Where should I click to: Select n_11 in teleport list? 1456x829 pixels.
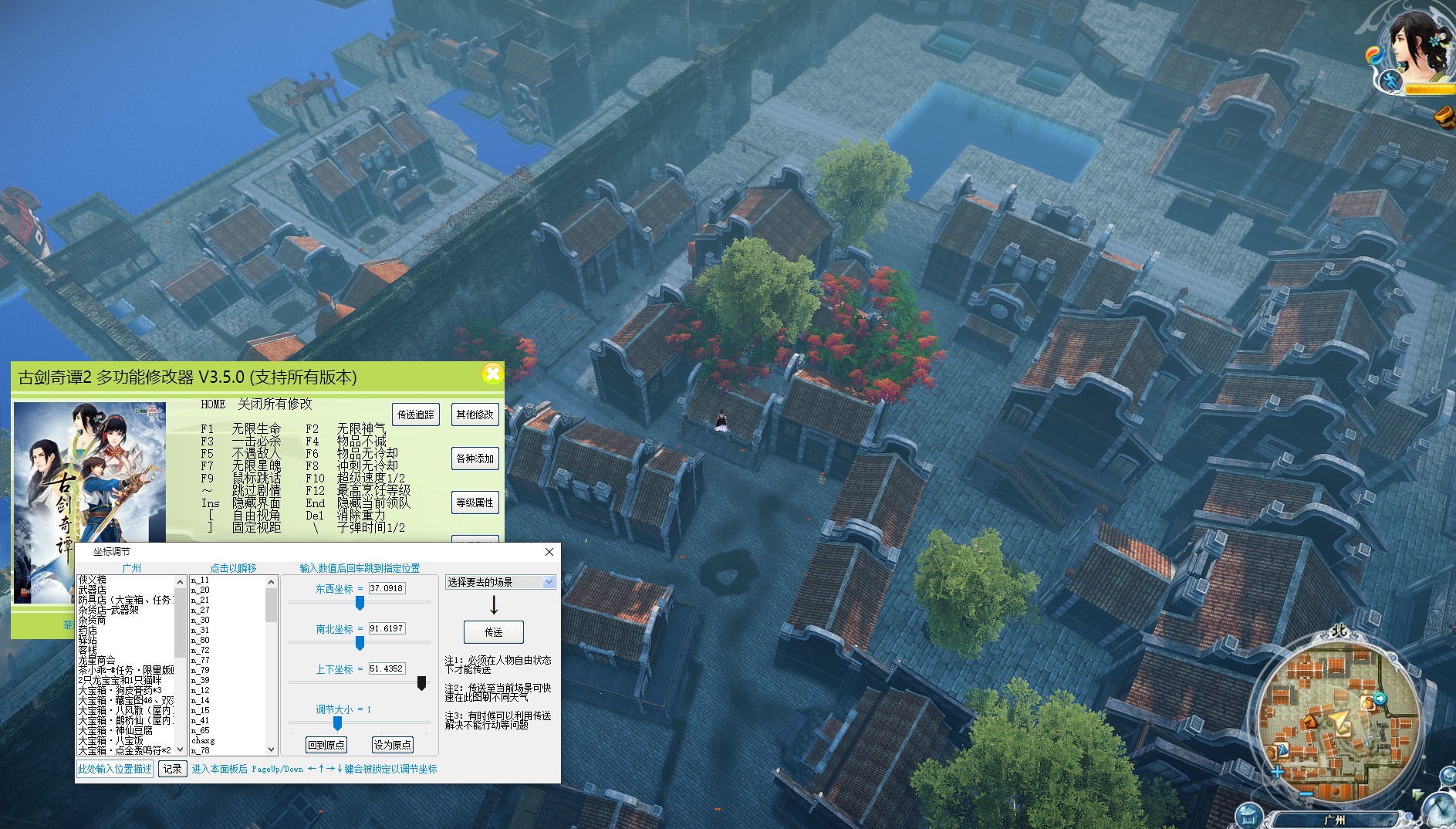click(x=200, y=580)
